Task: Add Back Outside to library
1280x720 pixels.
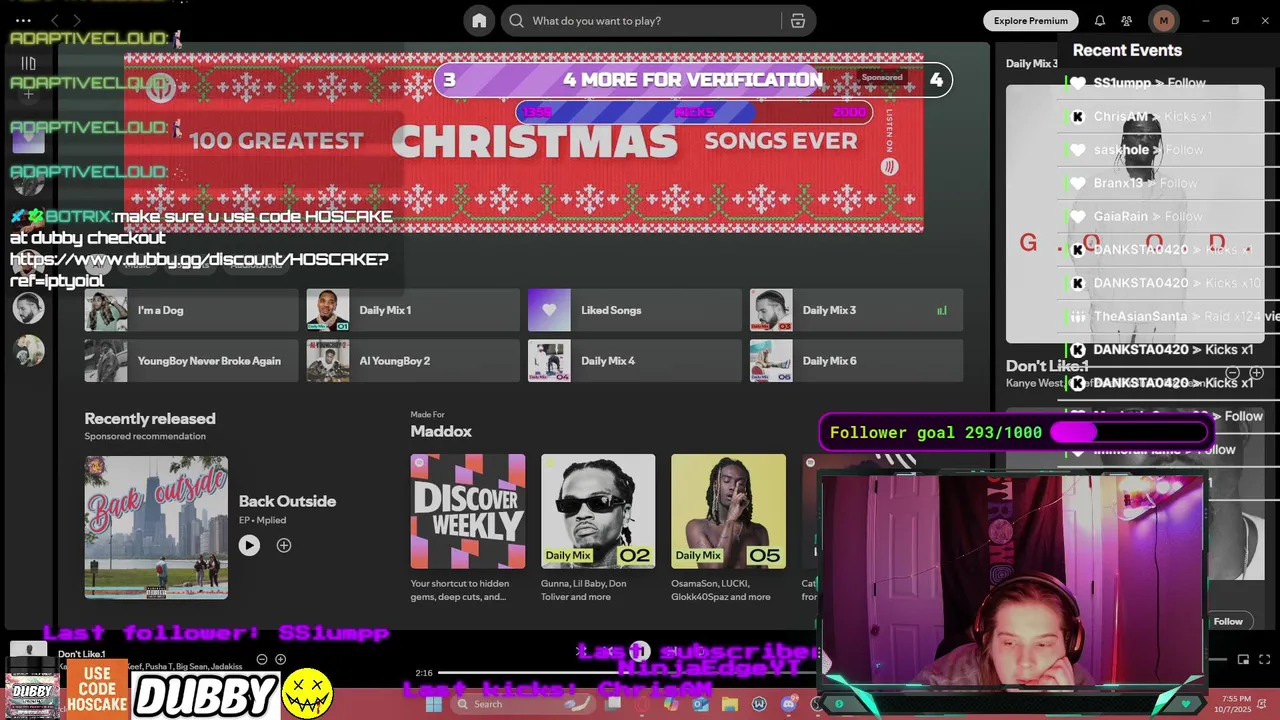Action: [x=284, y=545]
